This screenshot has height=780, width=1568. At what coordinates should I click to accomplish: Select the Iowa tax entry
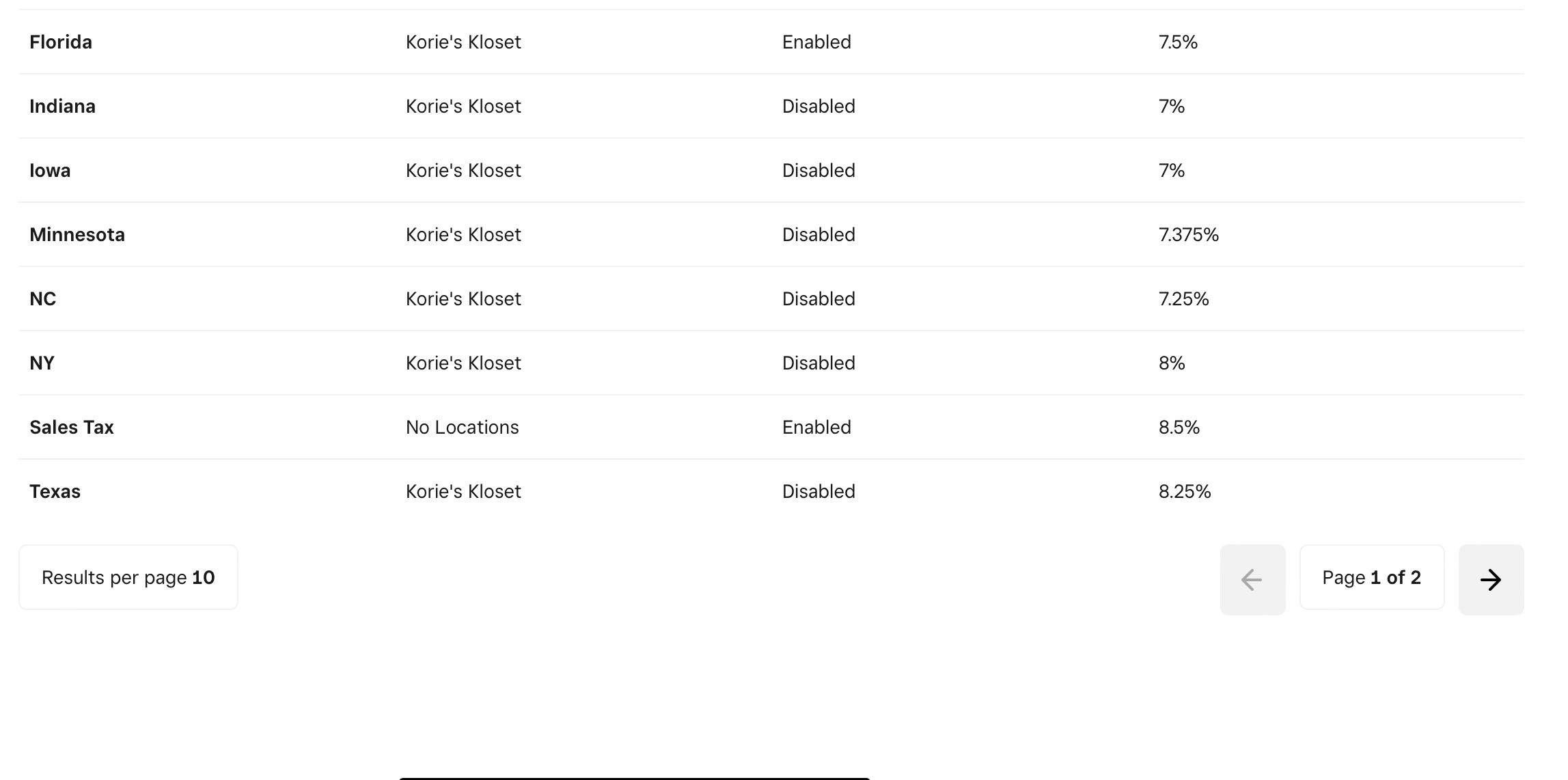[771, 170]
